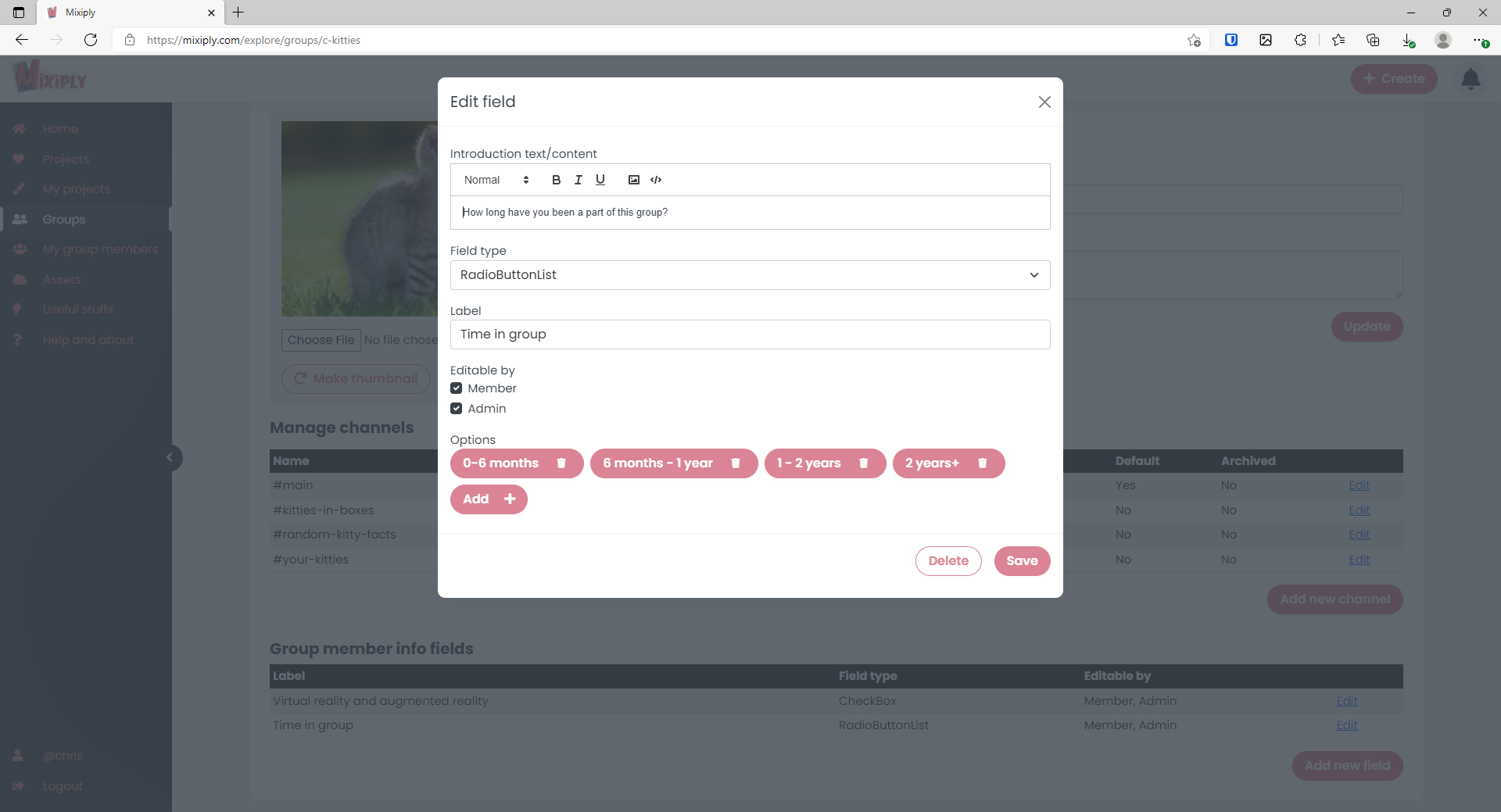
Task: Insert image into introduction text
Action: pyautogui.click(x=634, y=180)
